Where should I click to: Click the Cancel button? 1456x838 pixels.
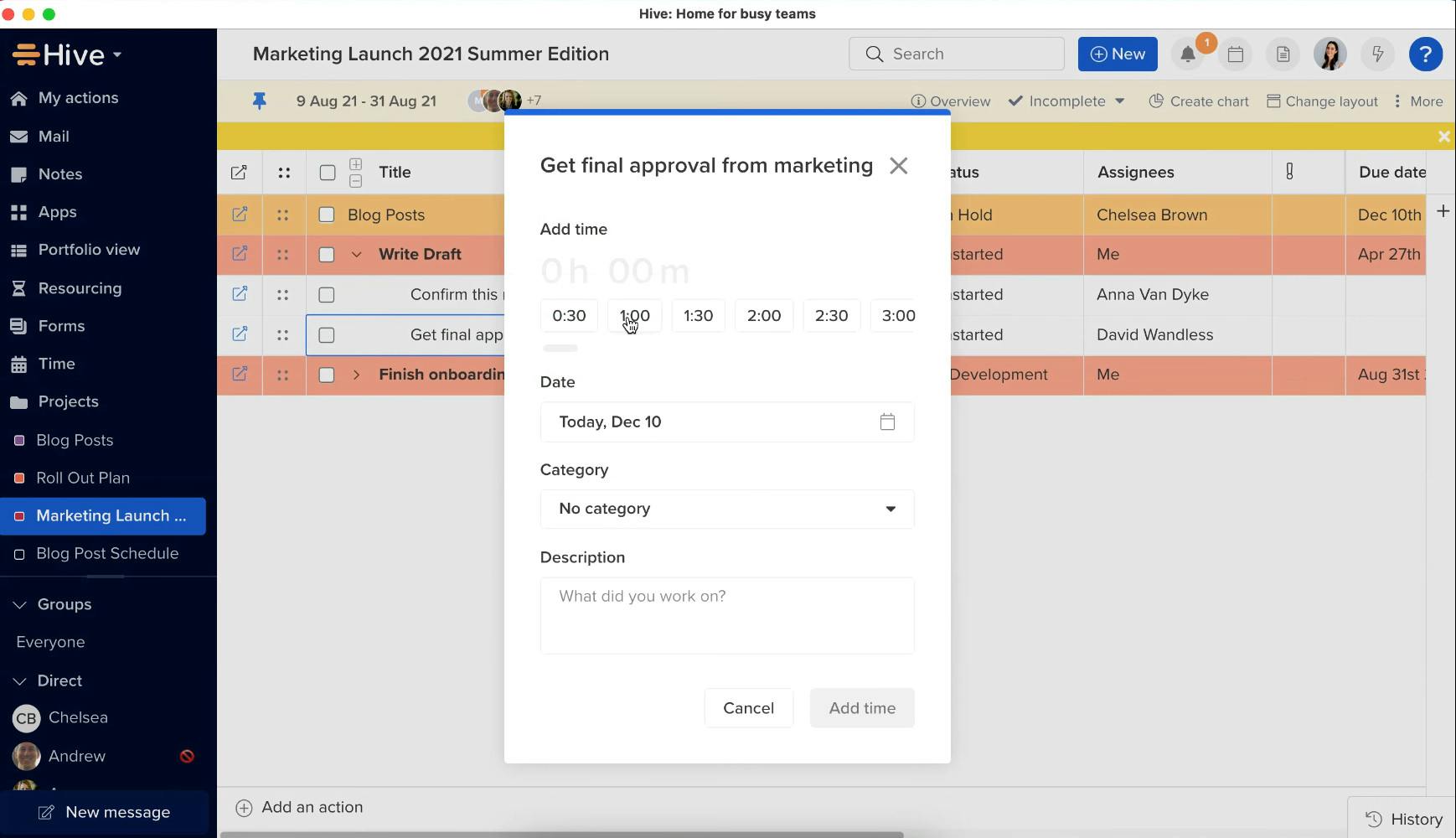[748, 708]
